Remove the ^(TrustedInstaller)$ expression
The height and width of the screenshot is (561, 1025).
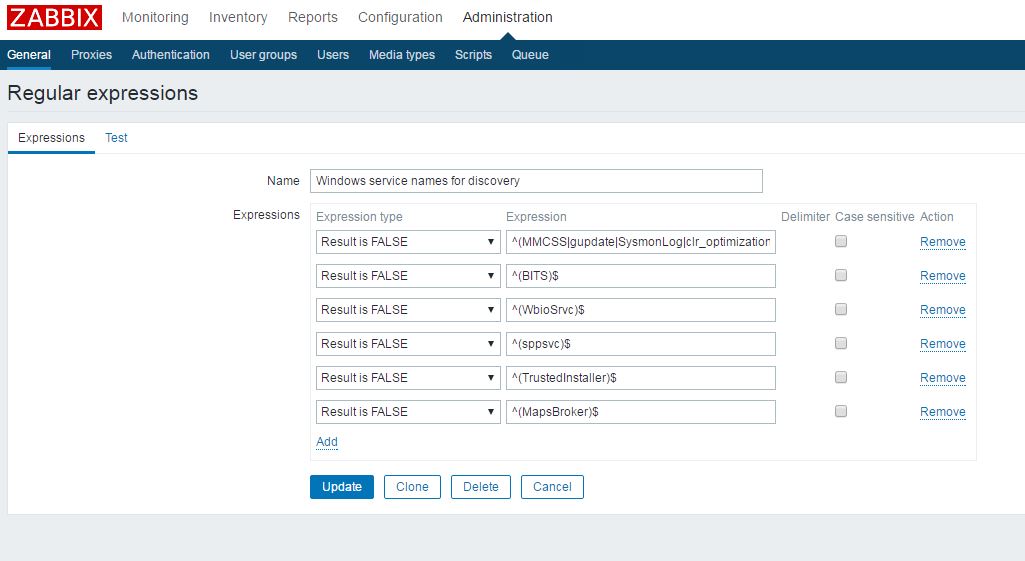942,378
